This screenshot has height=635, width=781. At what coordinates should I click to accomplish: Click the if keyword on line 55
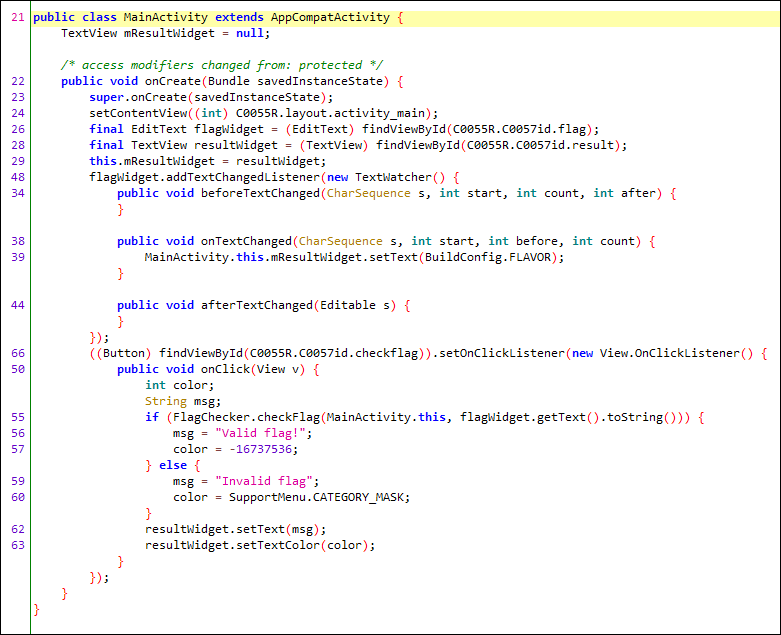tap(151, 417)
